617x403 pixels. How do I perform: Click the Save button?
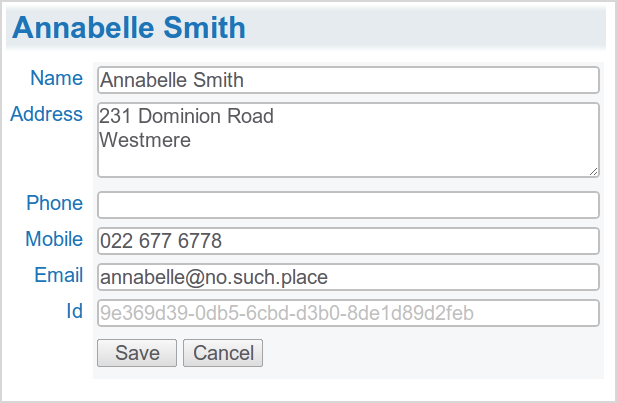coord(137,353)
